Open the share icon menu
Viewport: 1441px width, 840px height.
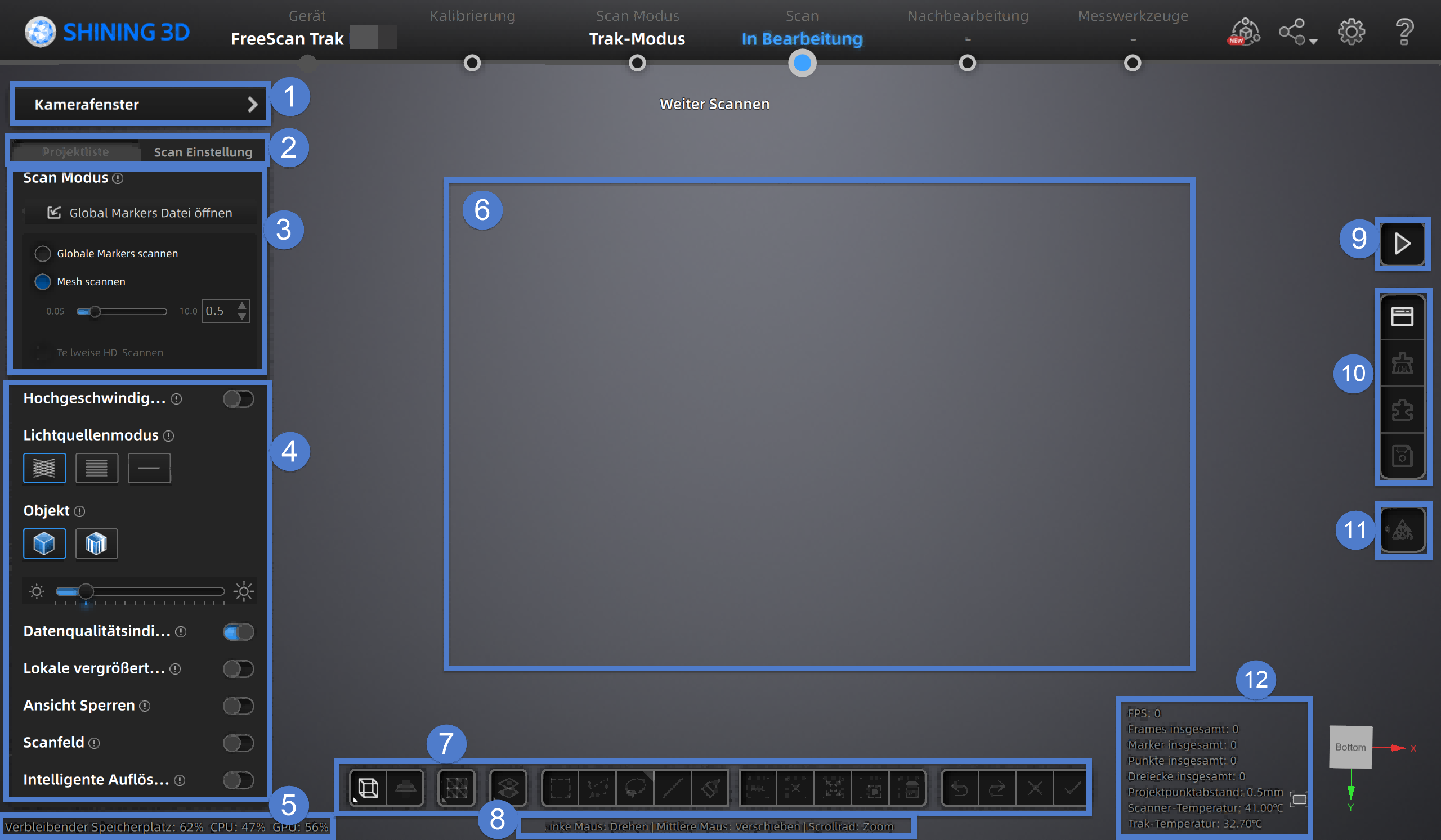tap(1292, 32)
